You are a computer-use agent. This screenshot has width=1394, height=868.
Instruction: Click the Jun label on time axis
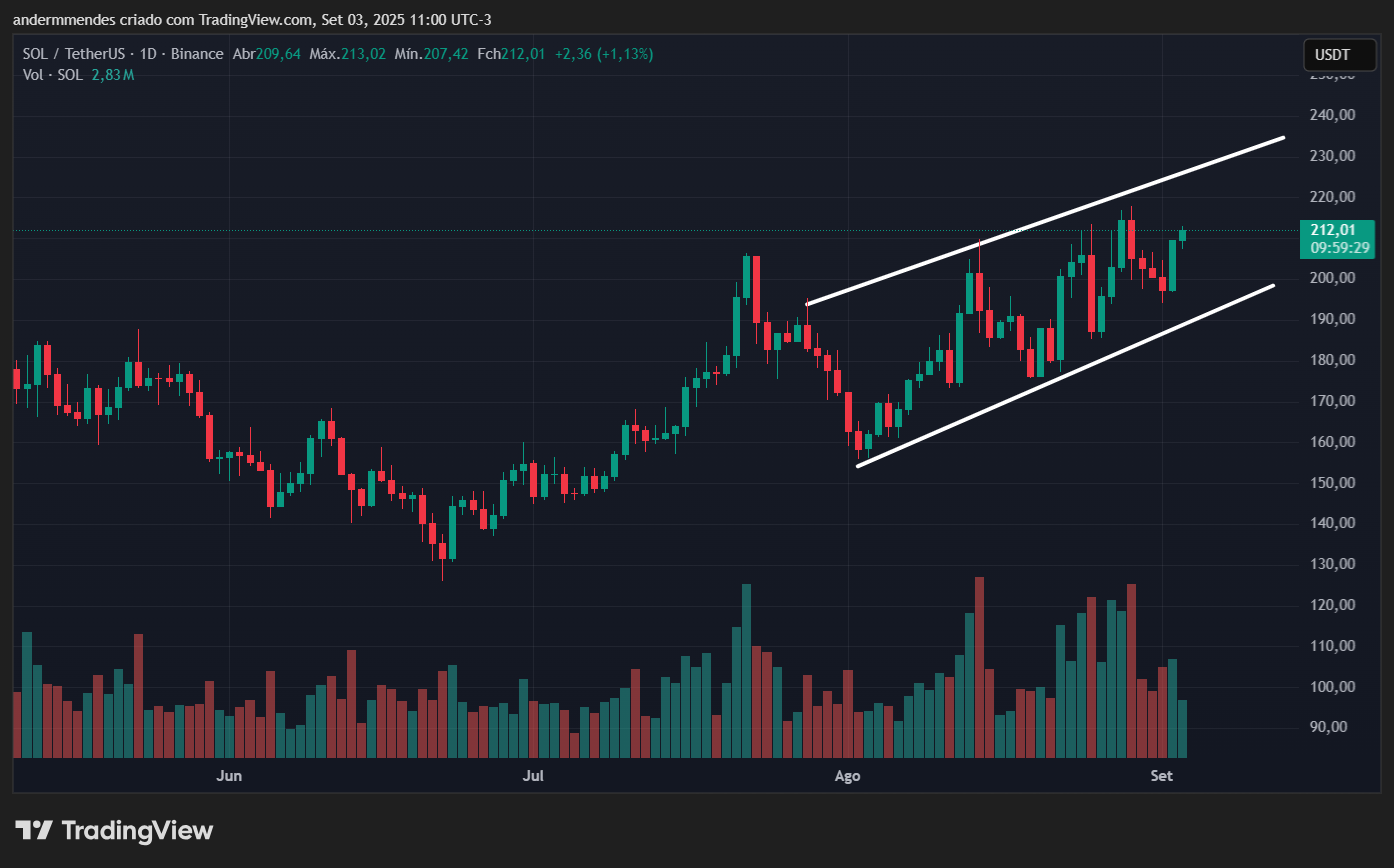point(230,776)
